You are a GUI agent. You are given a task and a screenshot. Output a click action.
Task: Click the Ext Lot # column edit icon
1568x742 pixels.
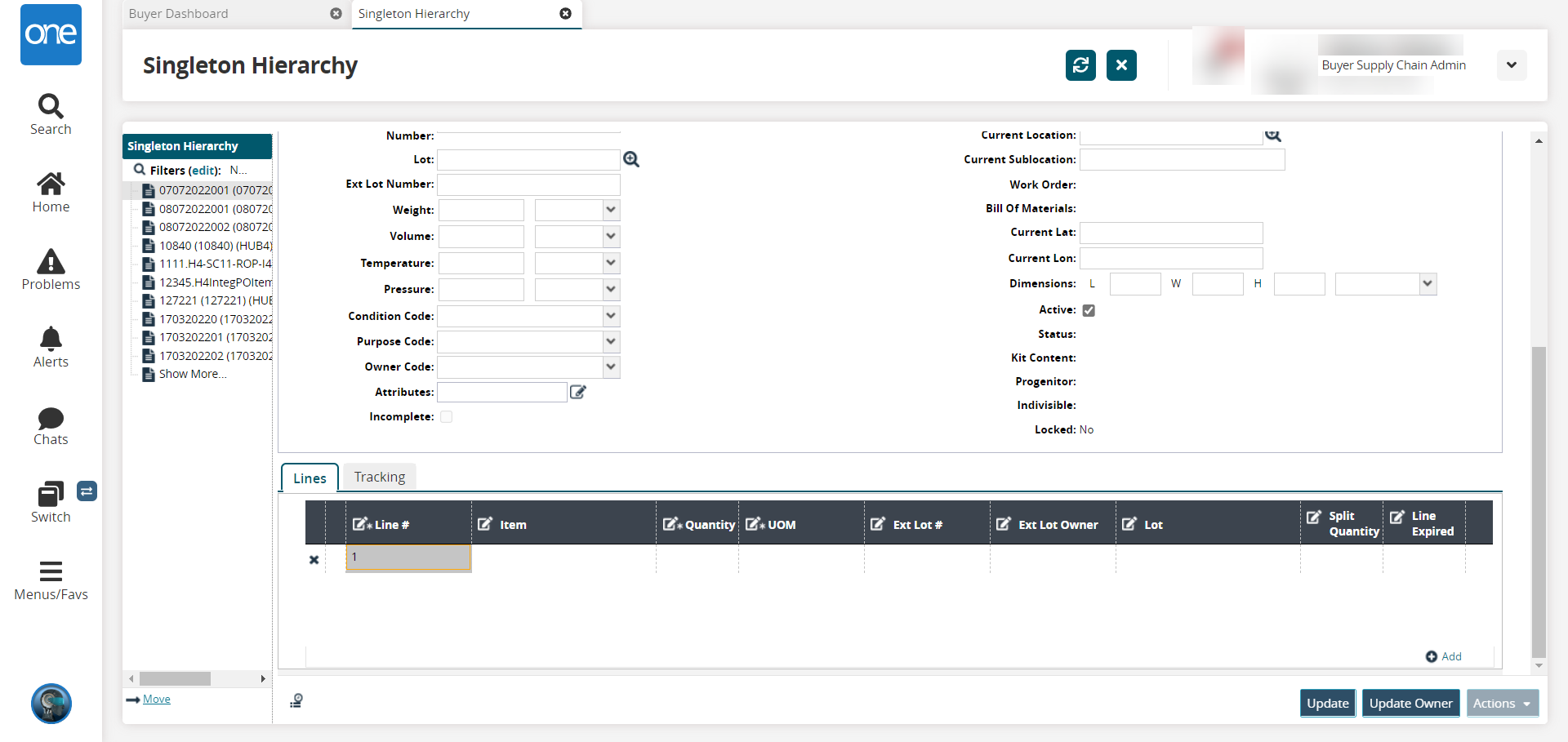pyautogui.click(x=878, y=524)
